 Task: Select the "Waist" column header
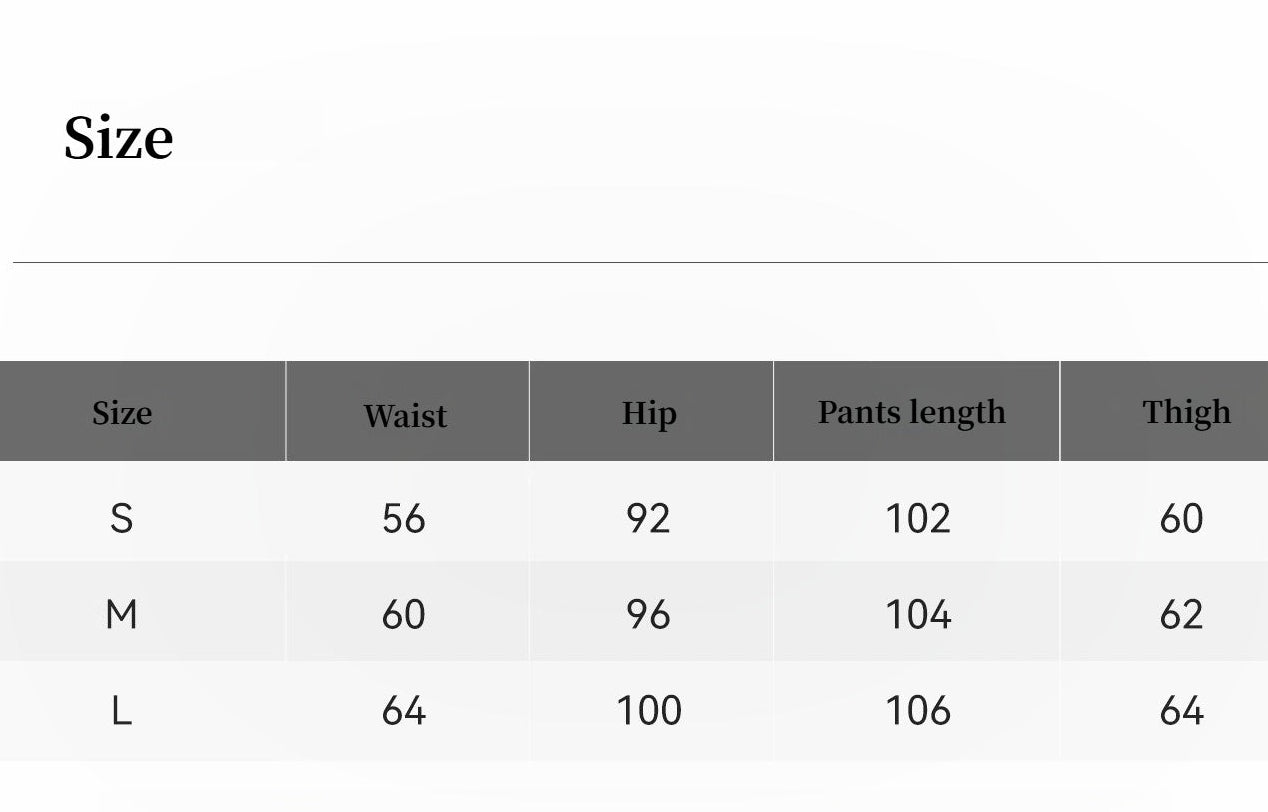(405, 416)
